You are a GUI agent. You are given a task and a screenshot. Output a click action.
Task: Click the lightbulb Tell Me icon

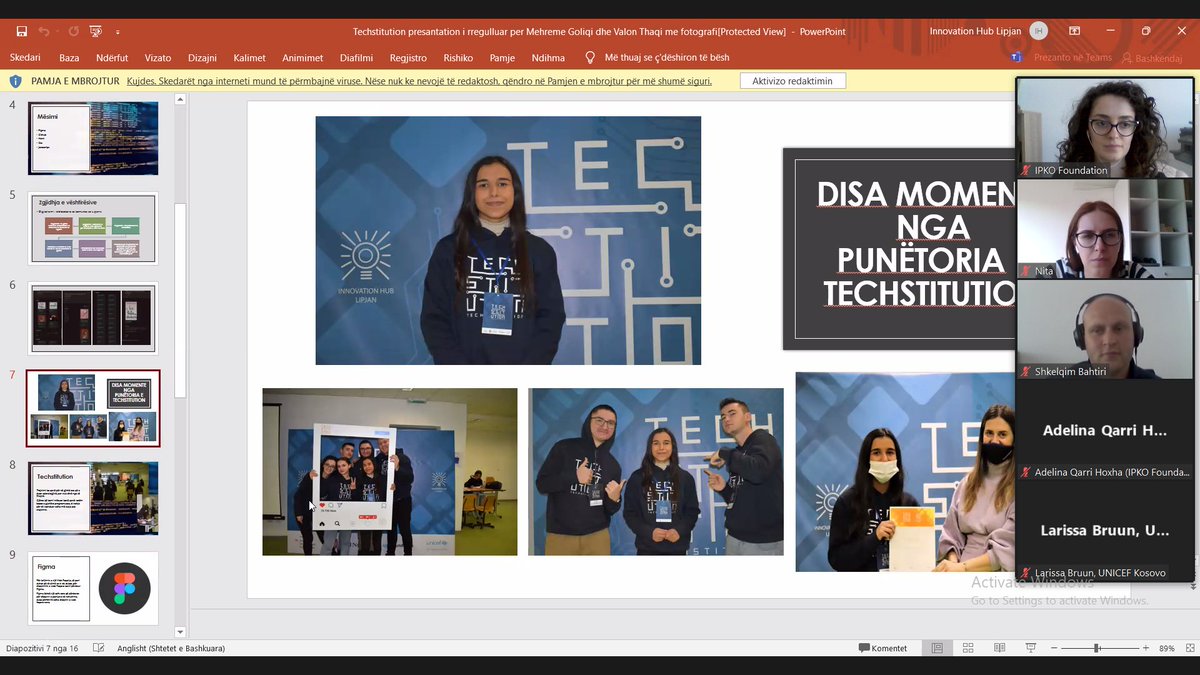pyautogui.click(x=590, y=58)
